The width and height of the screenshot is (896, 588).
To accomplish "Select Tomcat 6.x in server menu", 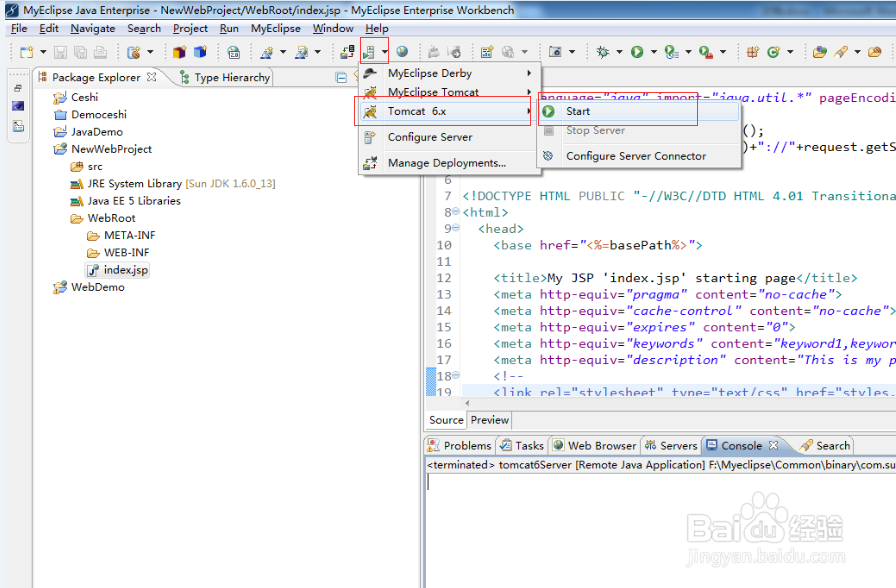I will (x=450, y=111).
